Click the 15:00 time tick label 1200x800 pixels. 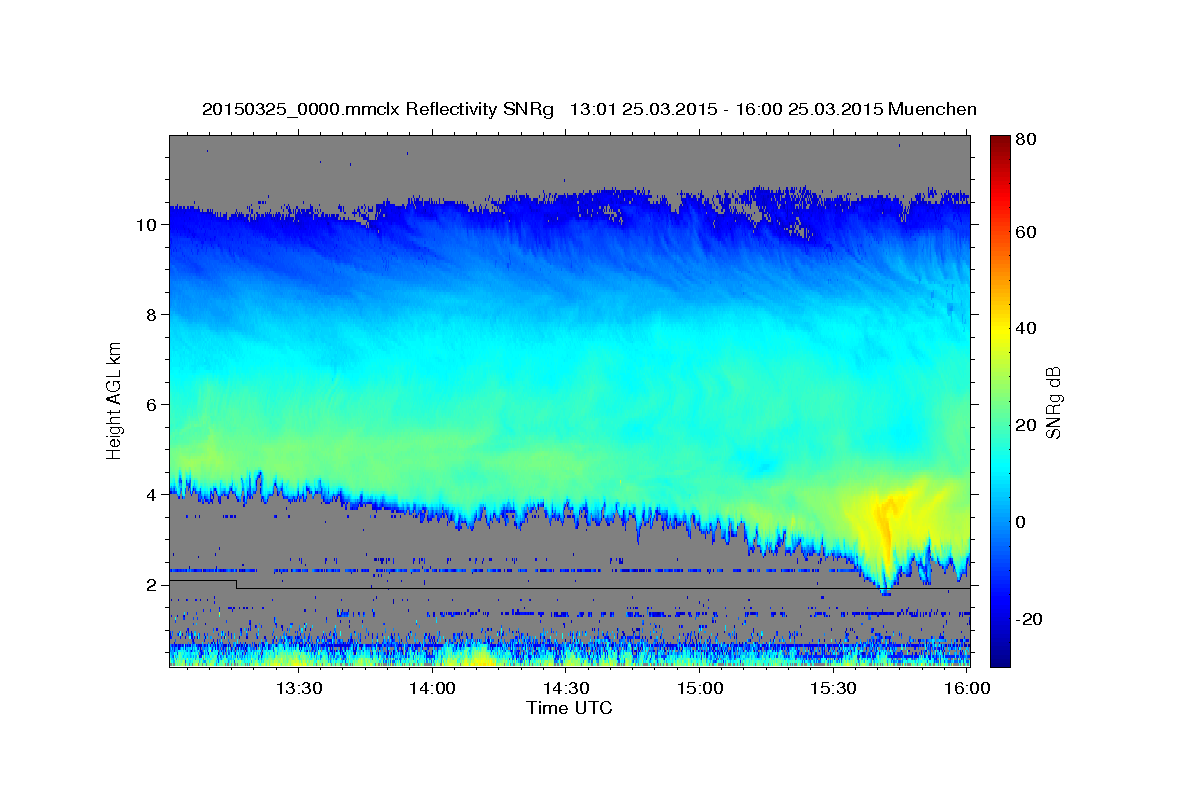pyautogui.click(x=700, y=688)
